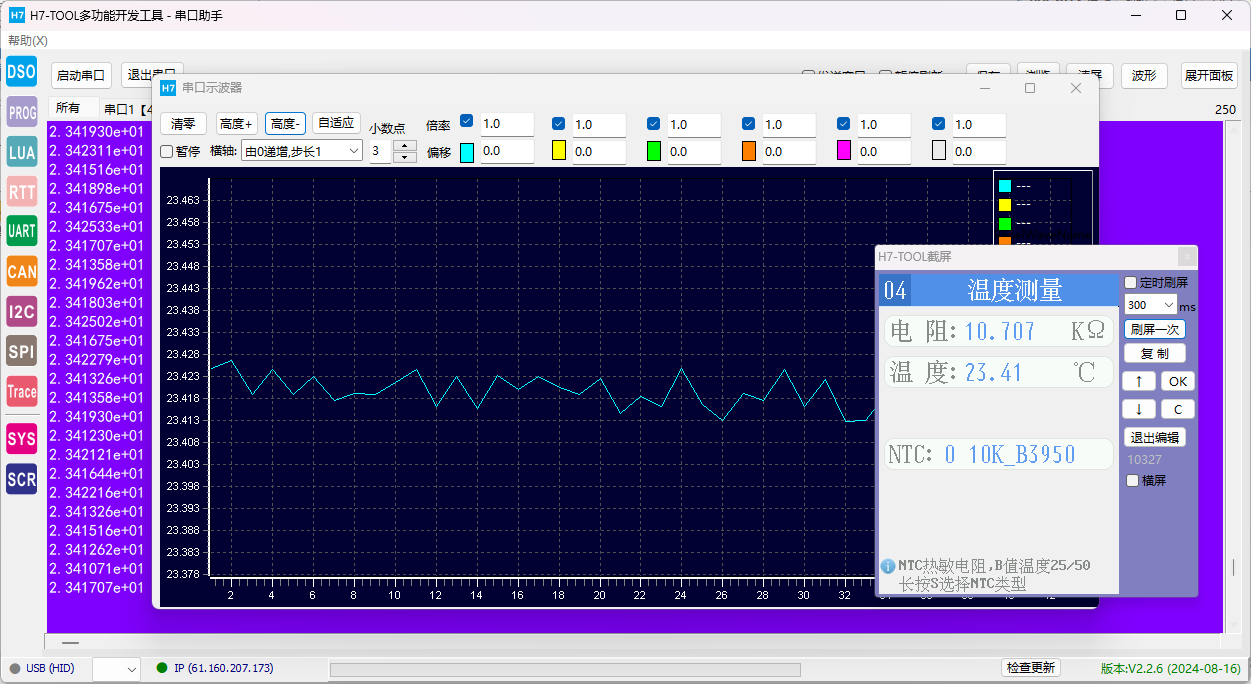Click the 波形 waveform button

pos(1144,76)
